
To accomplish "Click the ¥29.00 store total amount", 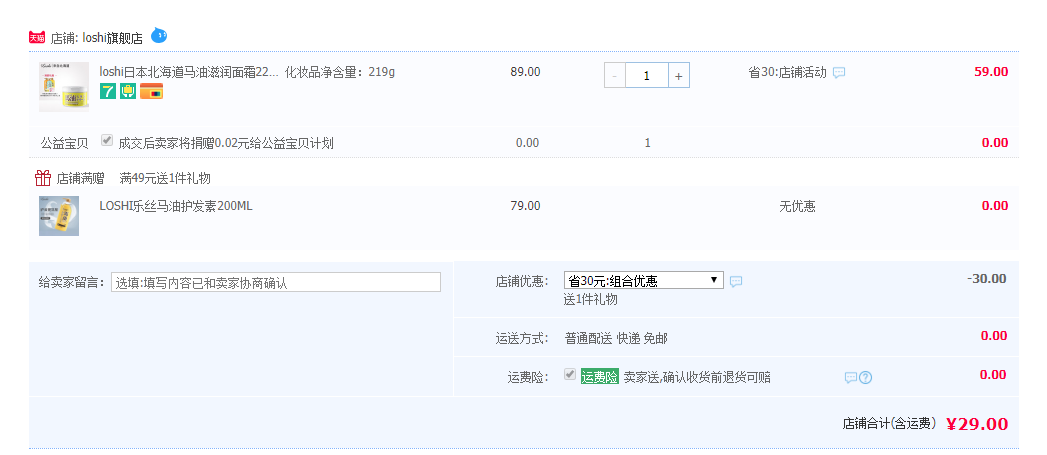I will [x=977, y=424].
